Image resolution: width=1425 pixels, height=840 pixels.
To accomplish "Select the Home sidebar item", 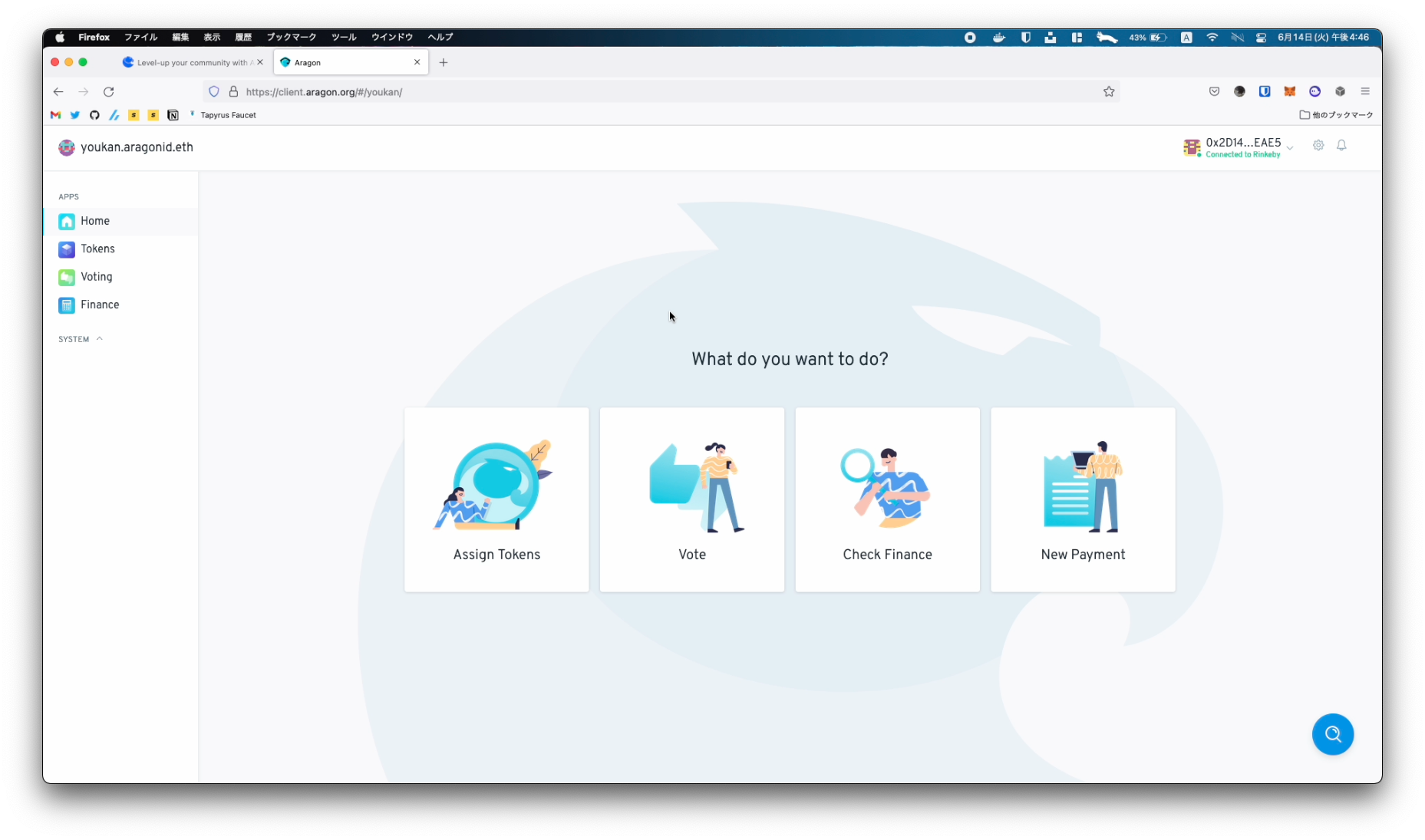I will coord(95,221).
